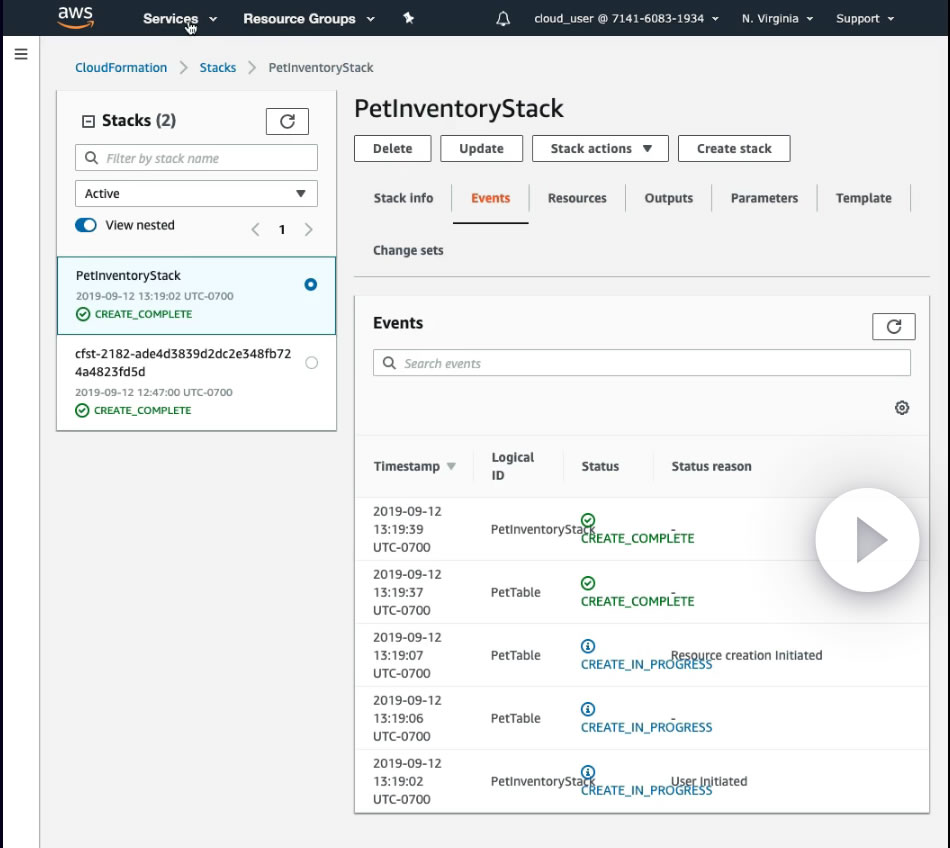Click the Create stack button
The width and height of the screenshot is (950, 848).
click(734, 148)
